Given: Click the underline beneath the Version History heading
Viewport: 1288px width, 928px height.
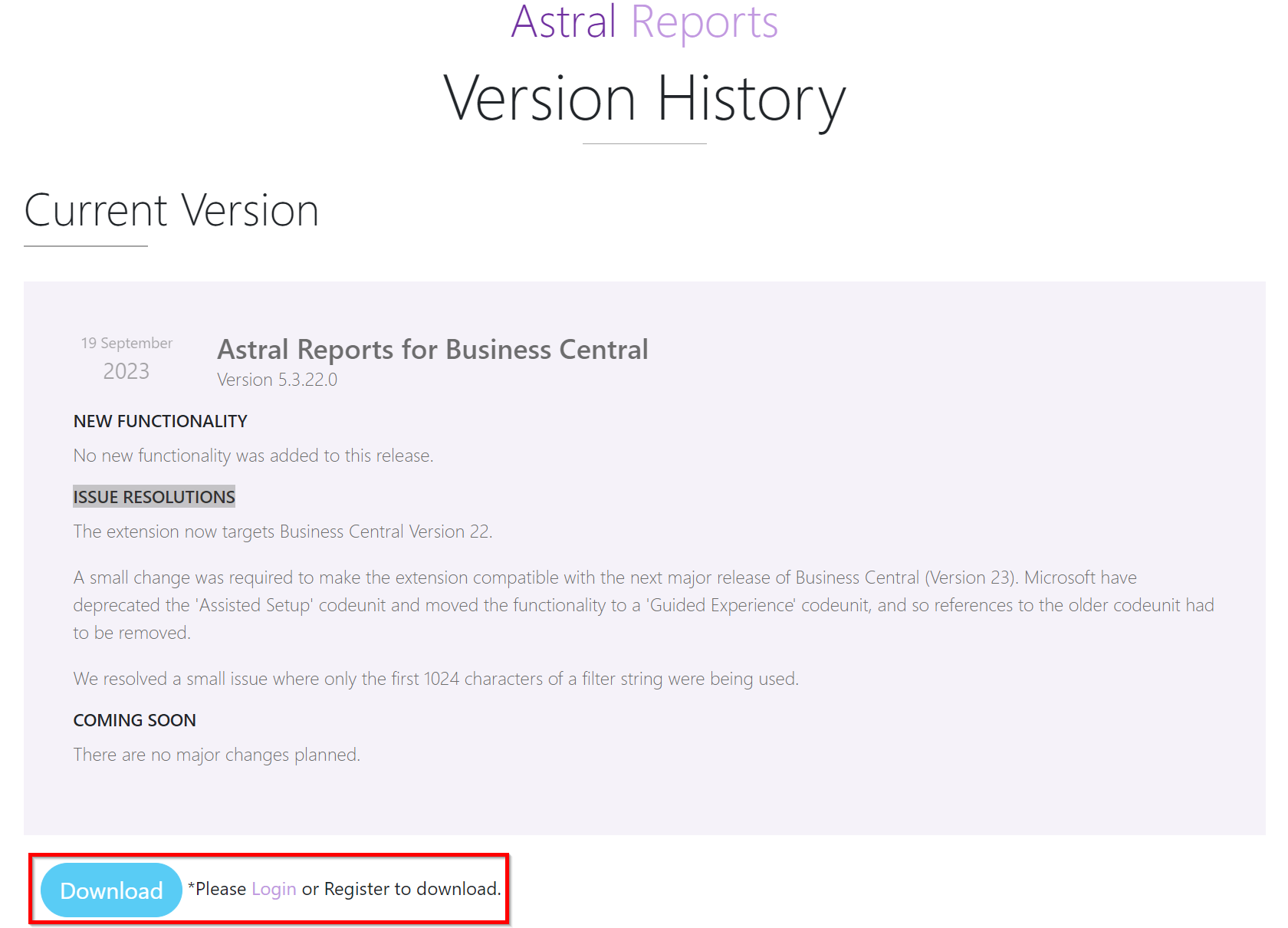Looking at the screenshot, I should point(644,143).
